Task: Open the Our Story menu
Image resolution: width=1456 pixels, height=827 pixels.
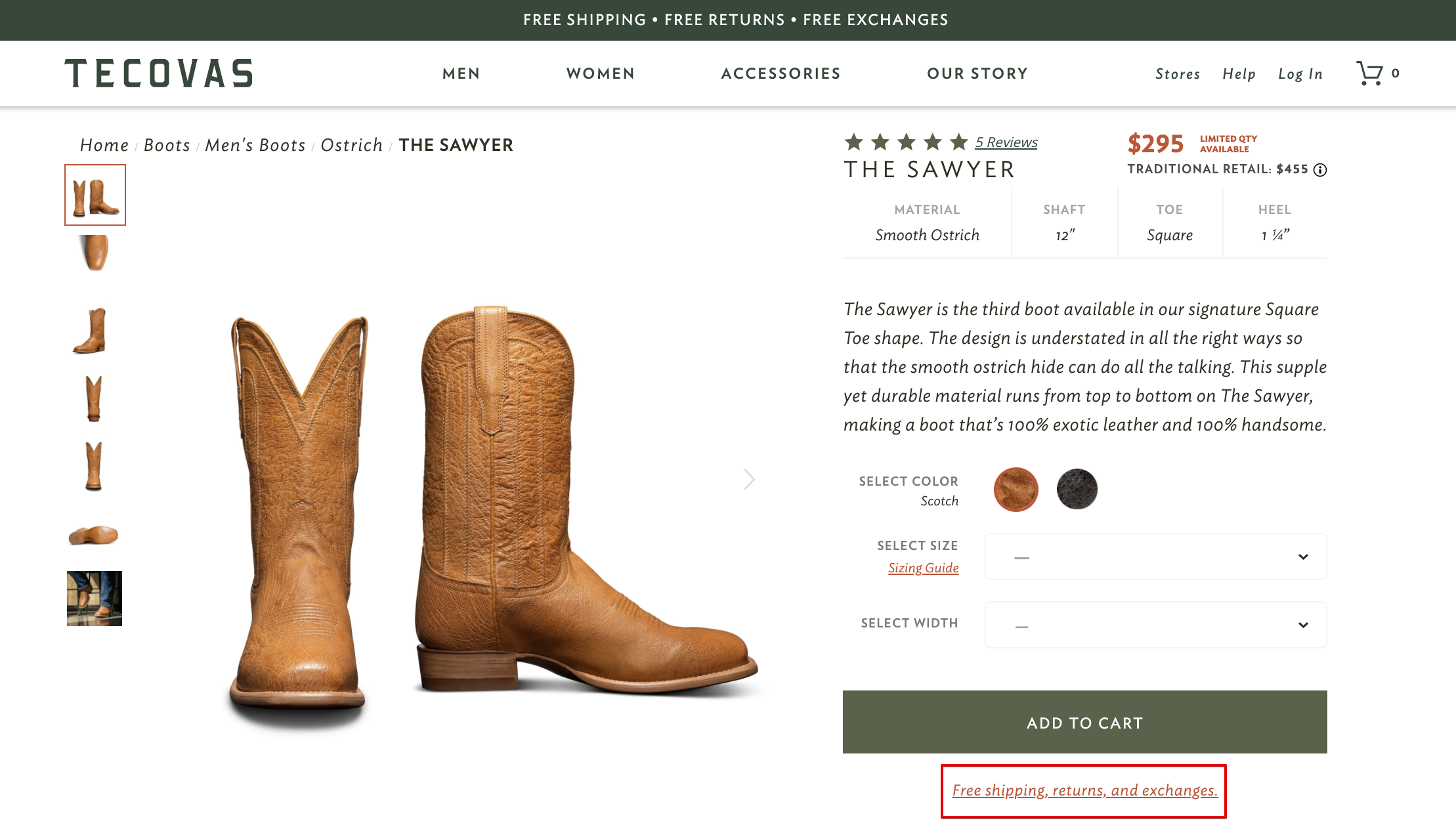Action: click(x=977, y=74)
